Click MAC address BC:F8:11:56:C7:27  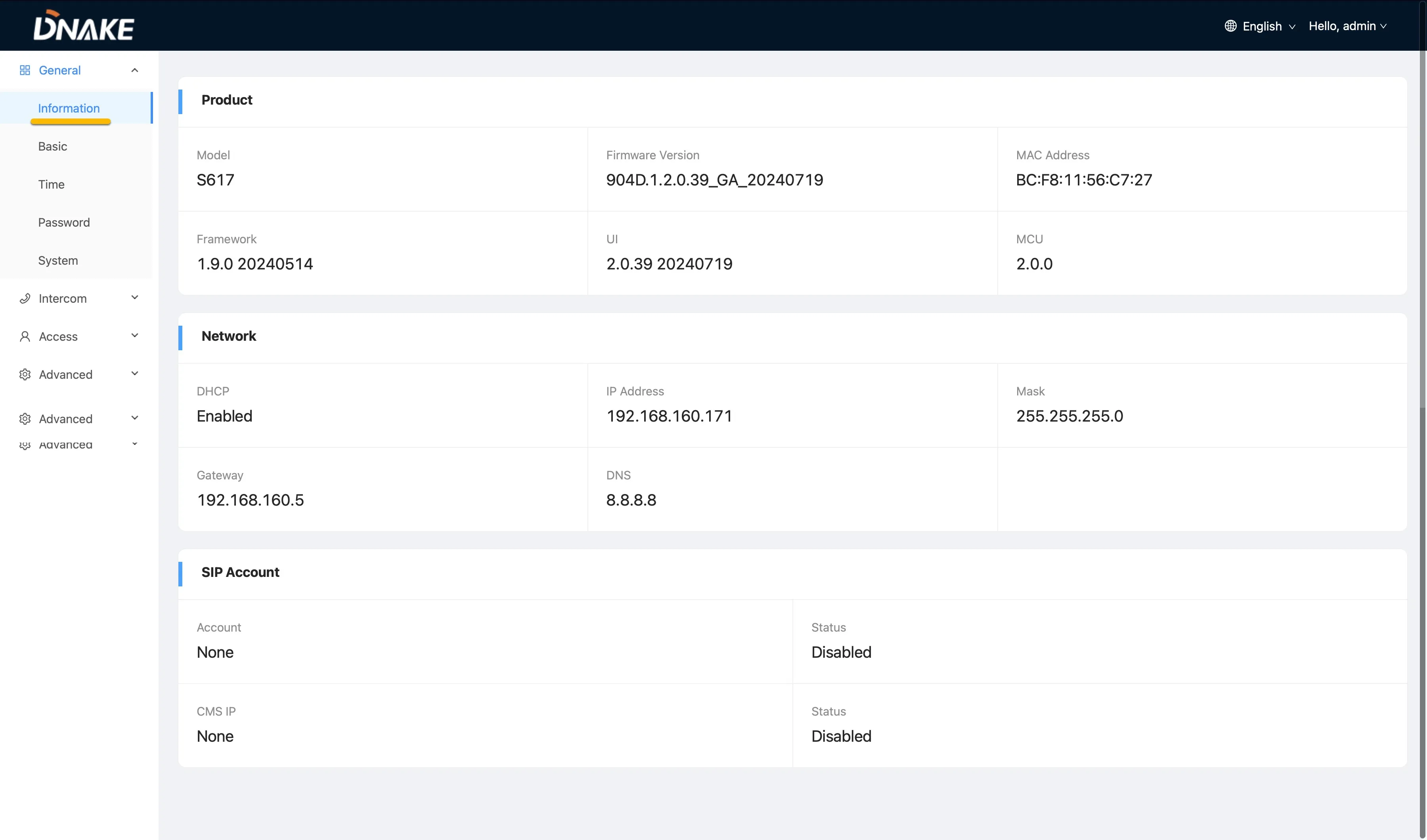coord(1084,180)
